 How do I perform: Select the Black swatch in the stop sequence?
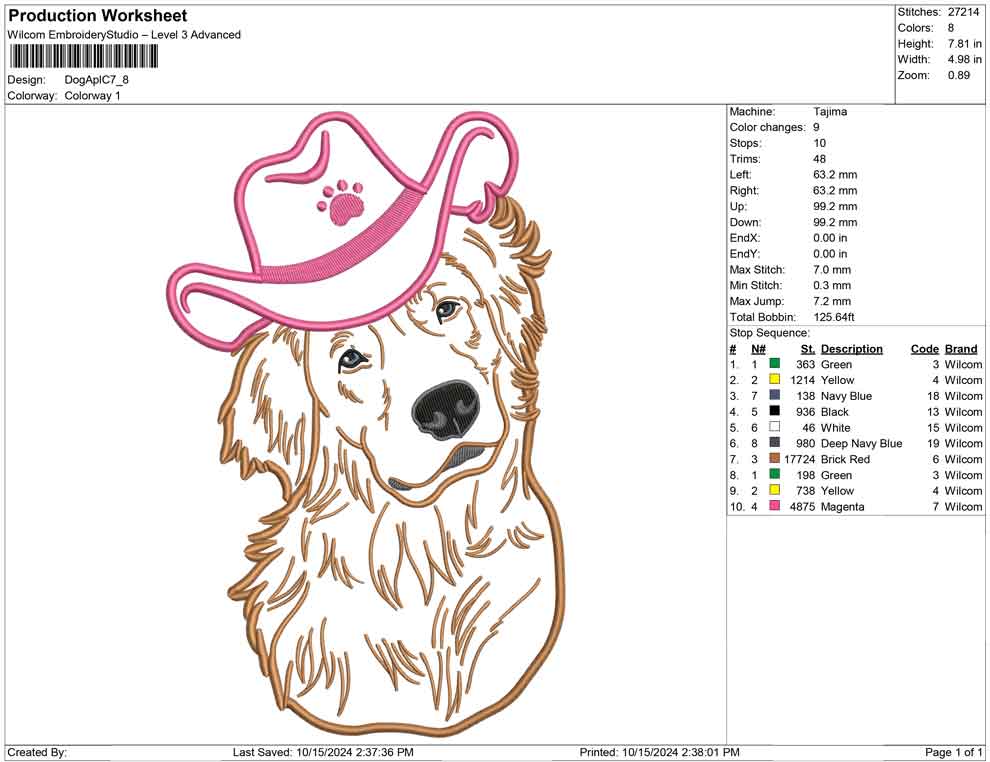coord(773,412)
